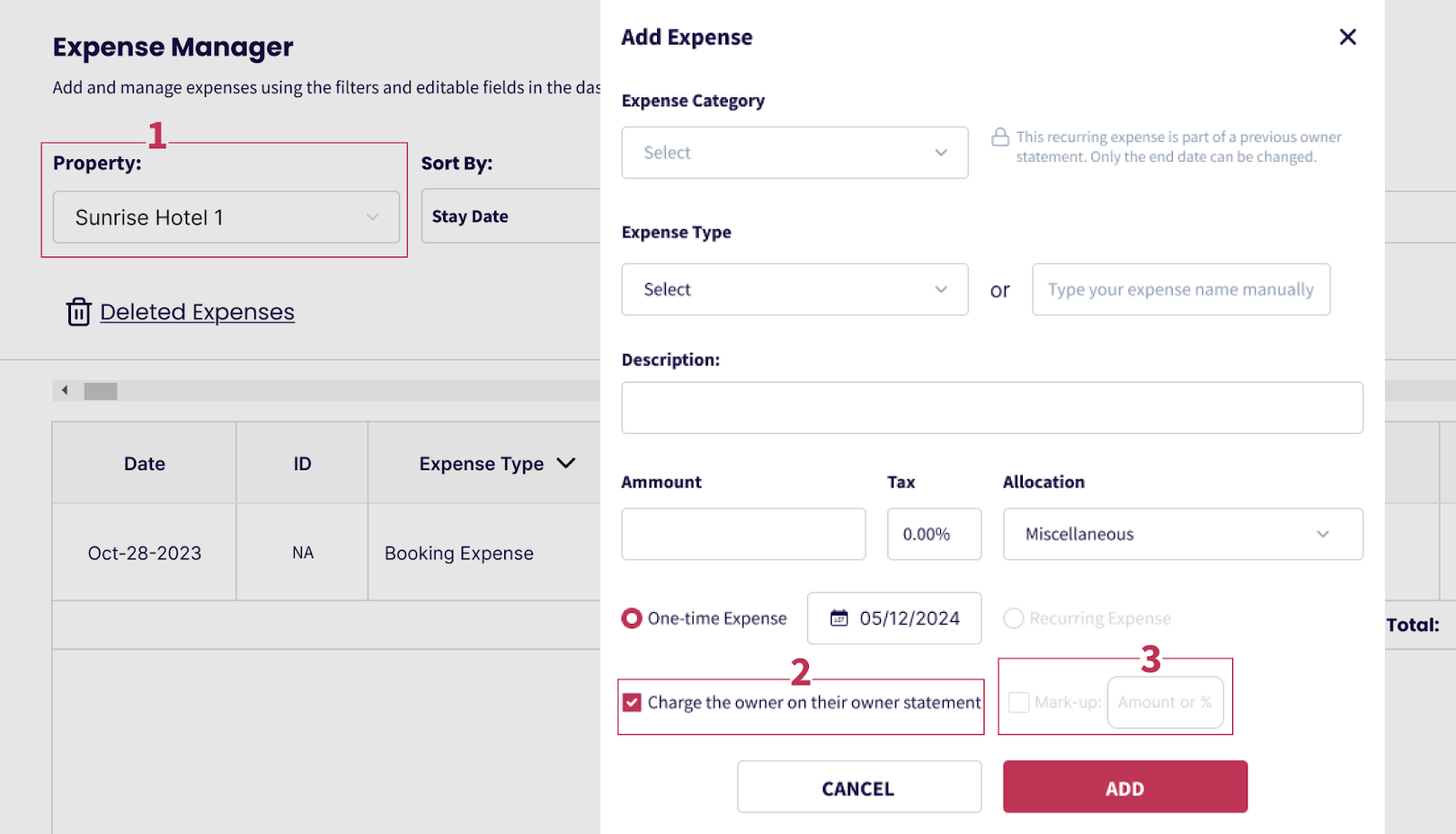This screenshot has width=1456, height=834.
Task: Click the trash icon beside Deleted Expenses
Action: tap(78, 312)
